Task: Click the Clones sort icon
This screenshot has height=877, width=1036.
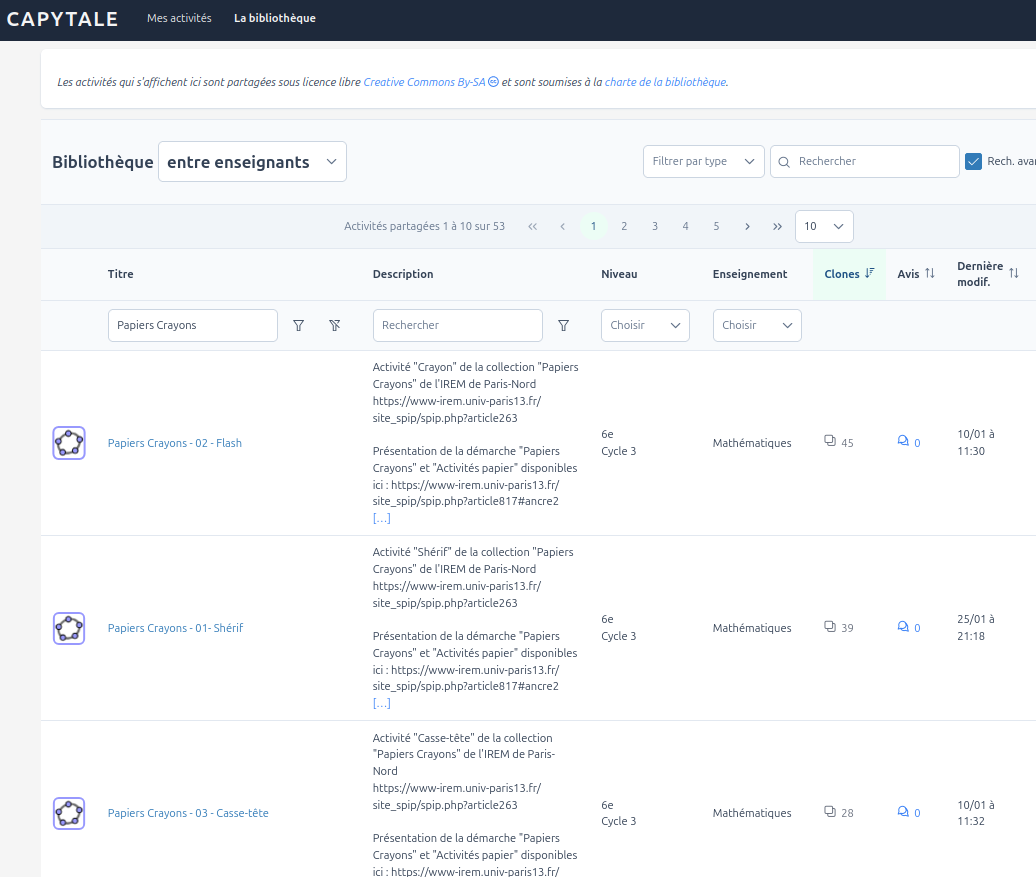Action: (x=870, y=273)
